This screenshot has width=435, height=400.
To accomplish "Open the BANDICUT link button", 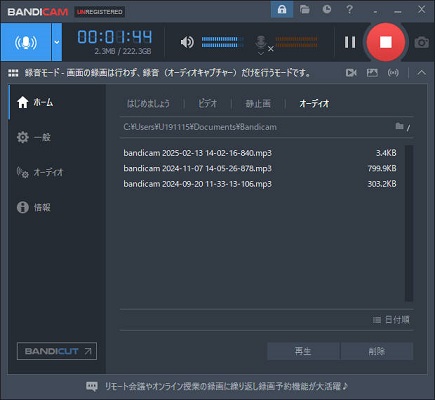I will coord(57,351).
